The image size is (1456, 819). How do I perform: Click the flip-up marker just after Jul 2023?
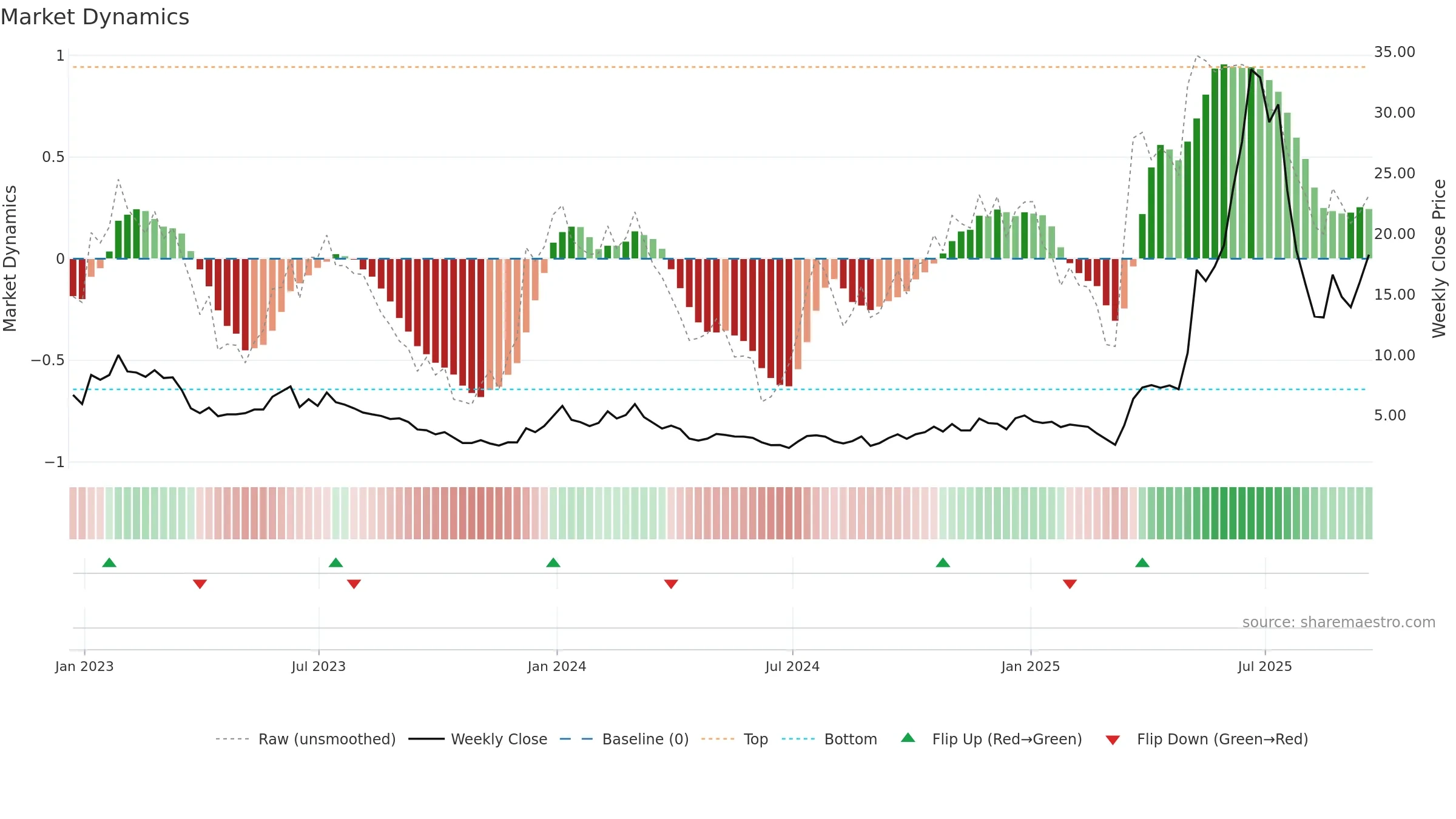pyautogui.click(x=336, y=562)
